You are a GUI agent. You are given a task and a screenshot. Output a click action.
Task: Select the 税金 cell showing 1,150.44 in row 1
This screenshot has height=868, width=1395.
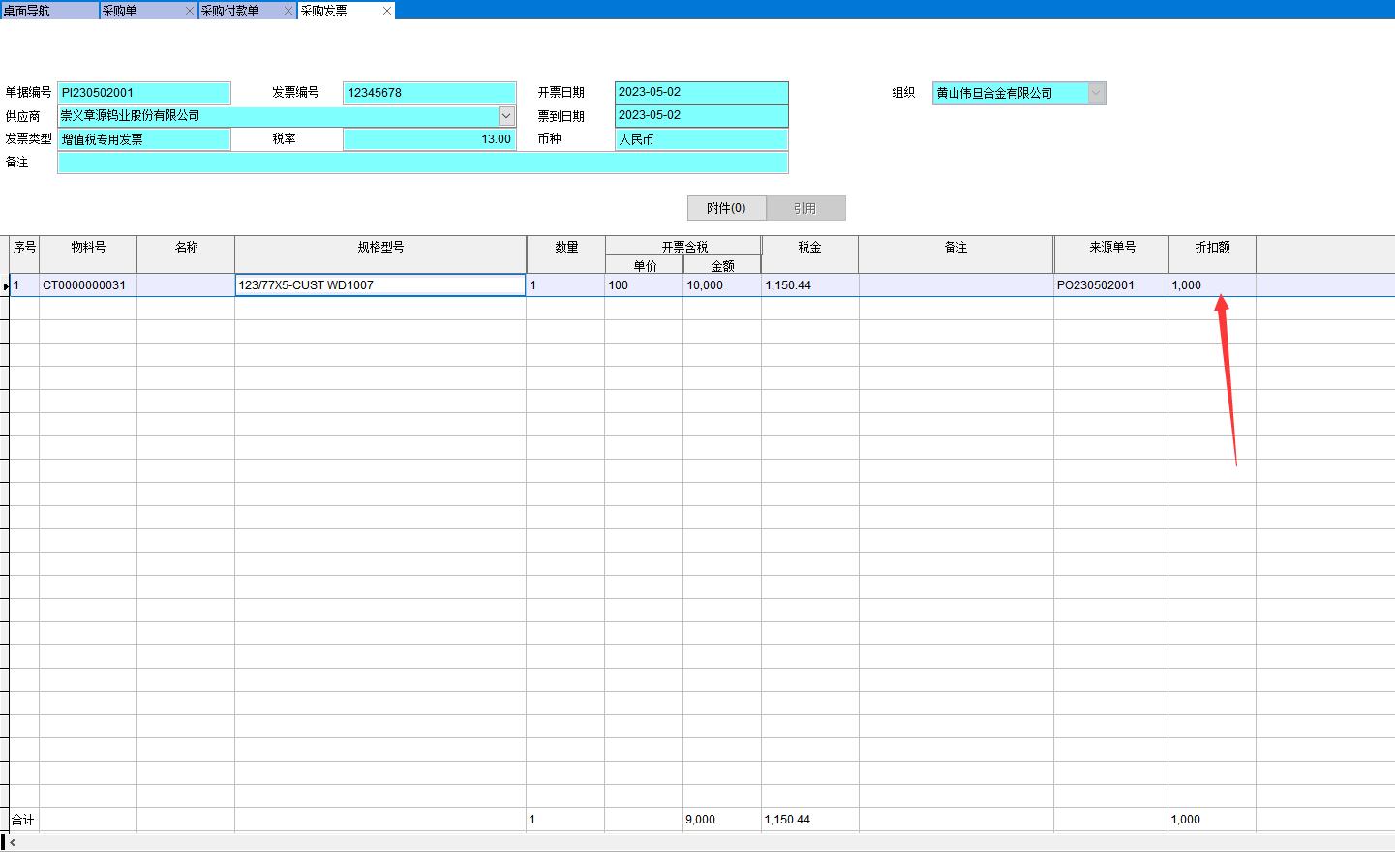coord(808,285)
